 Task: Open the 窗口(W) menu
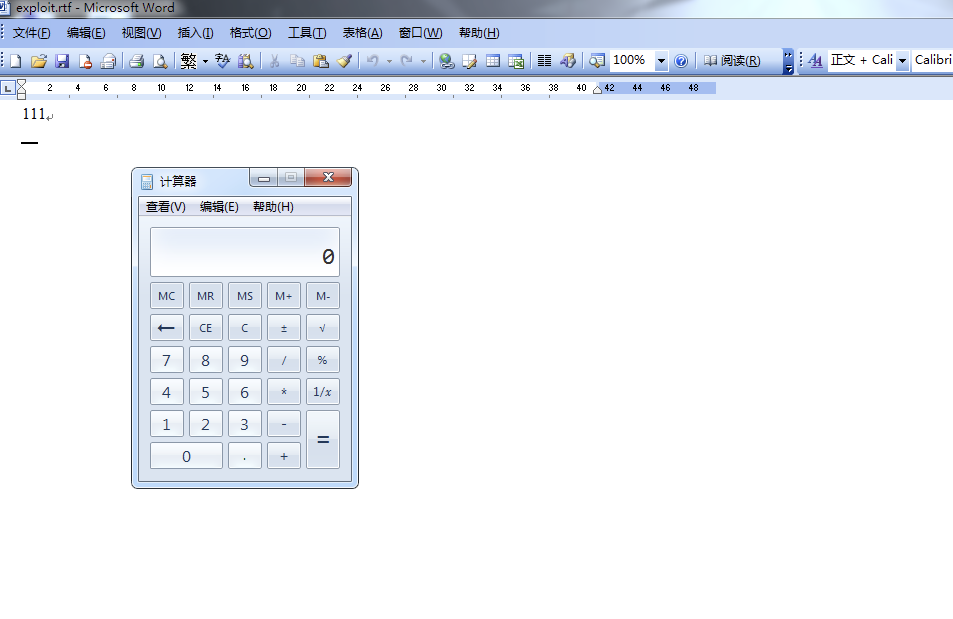421,33
